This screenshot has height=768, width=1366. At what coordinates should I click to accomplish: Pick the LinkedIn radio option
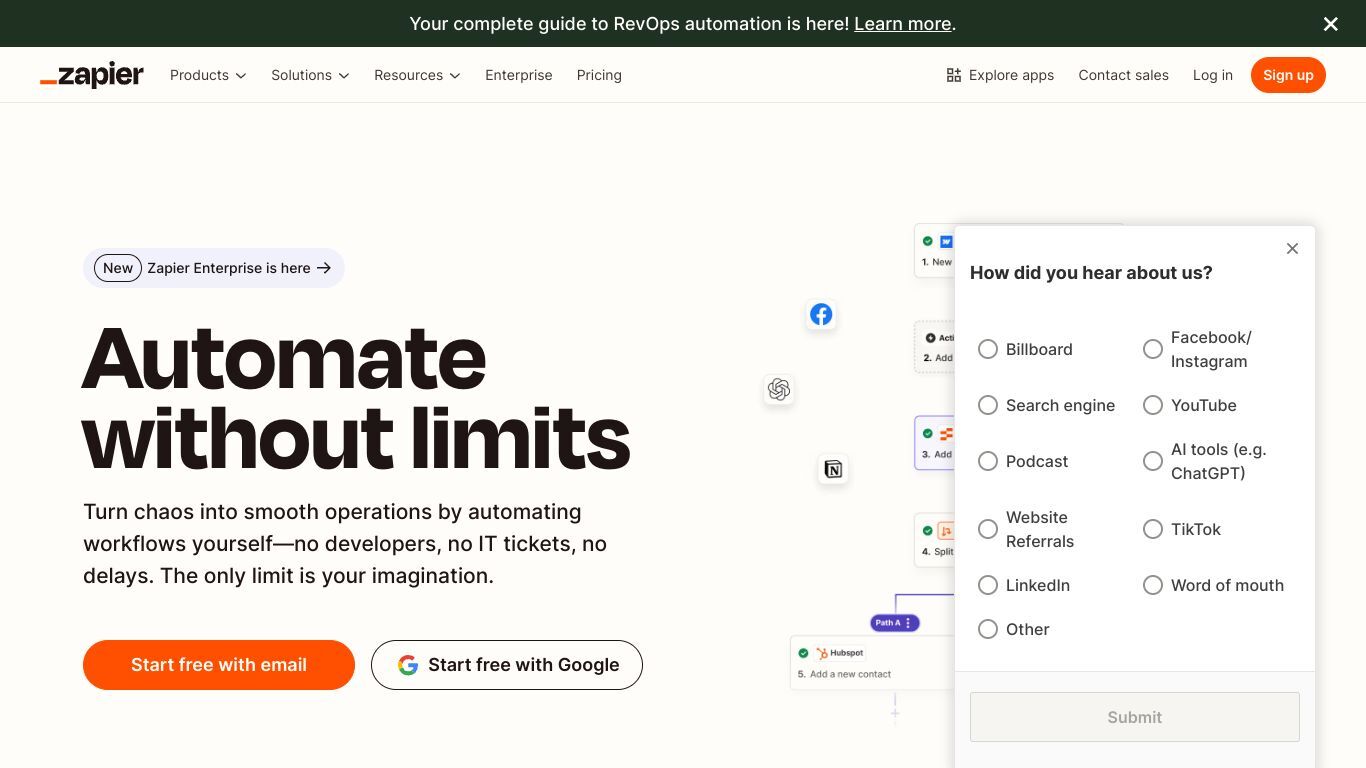pos(988,585)
